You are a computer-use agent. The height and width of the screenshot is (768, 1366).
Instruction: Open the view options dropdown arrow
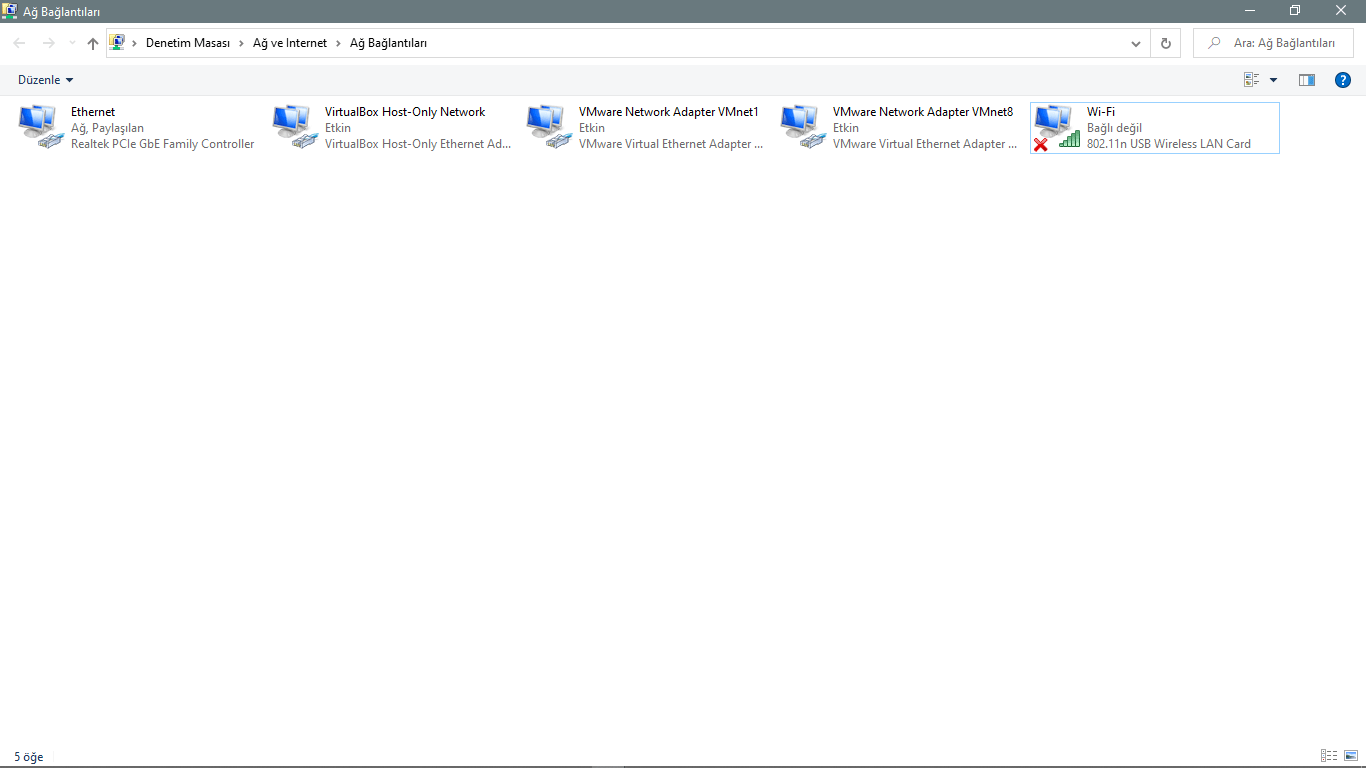1273,80
